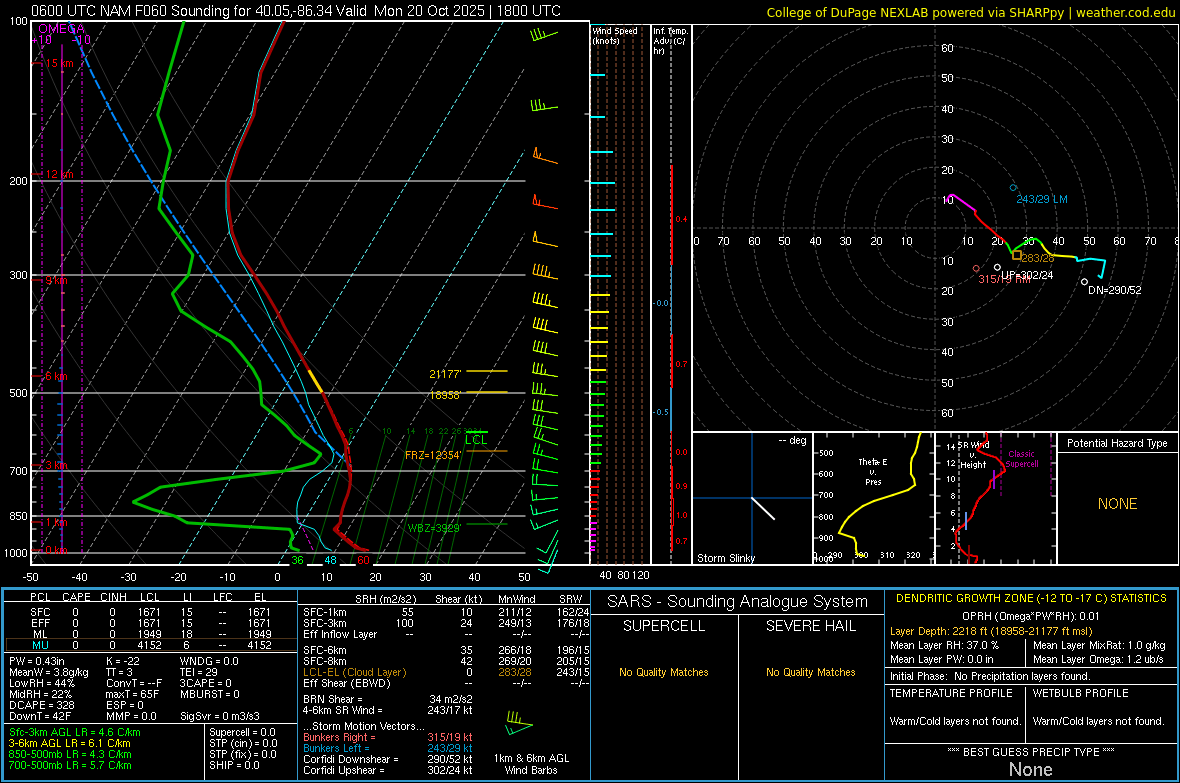Click the CAPE column header
The image size is (1180, 783).
(x=76, y=597)
